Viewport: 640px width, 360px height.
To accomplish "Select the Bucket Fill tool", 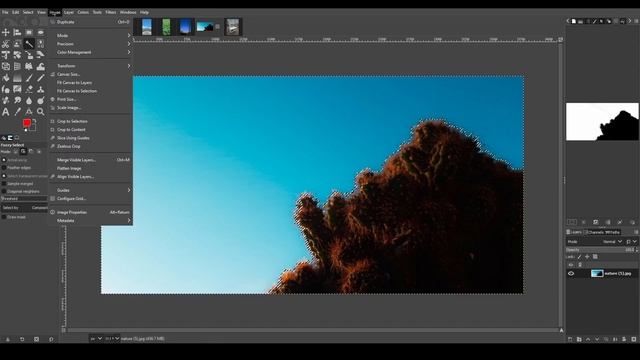I will 6,78.
